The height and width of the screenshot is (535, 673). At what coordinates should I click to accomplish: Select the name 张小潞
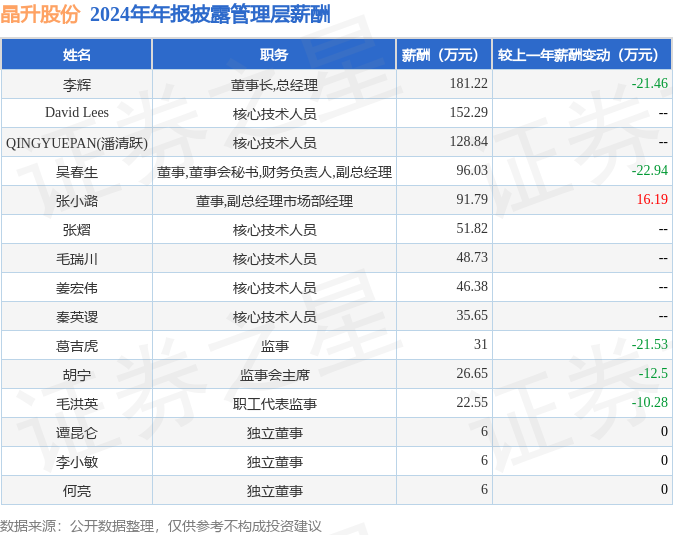pyautogui.click(x=77, y=201)
